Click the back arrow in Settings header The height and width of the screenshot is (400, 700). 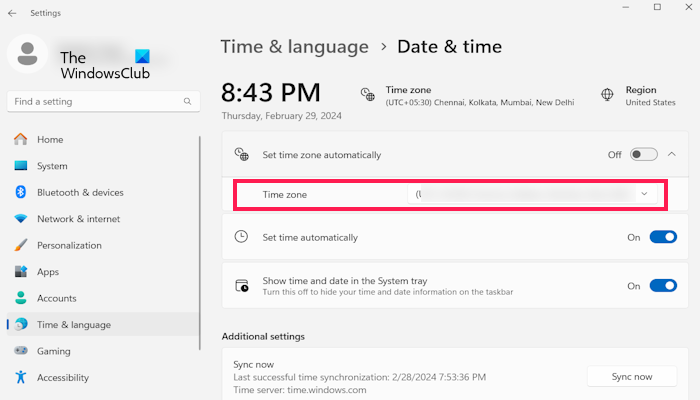coord(12,13)
